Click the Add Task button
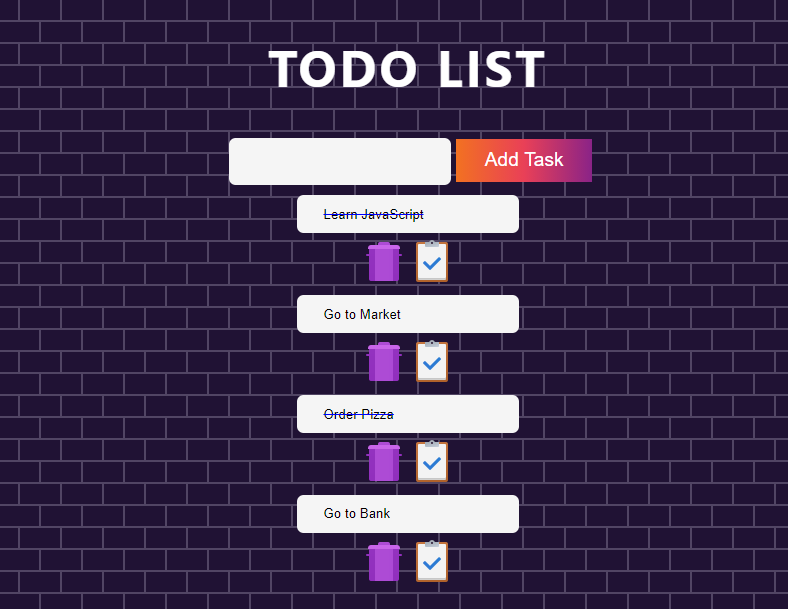 (x=524, y=160)
